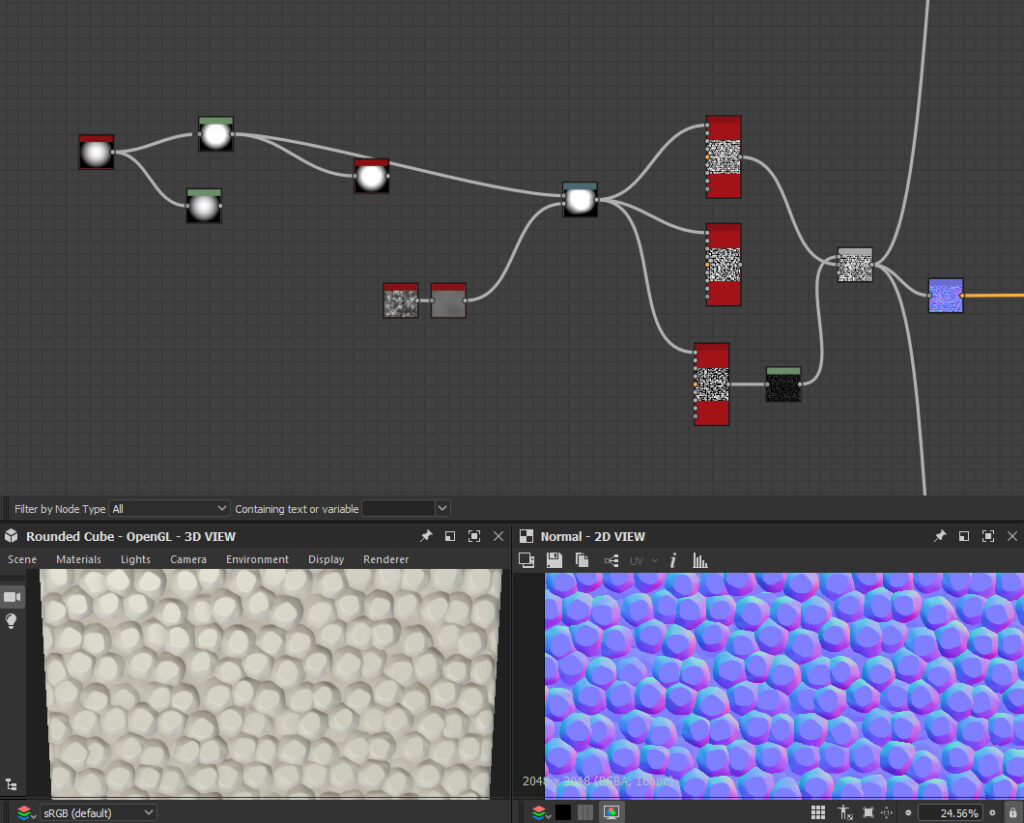Open the Camera menu
The image size is (1024, 823).
click(188, 559)
